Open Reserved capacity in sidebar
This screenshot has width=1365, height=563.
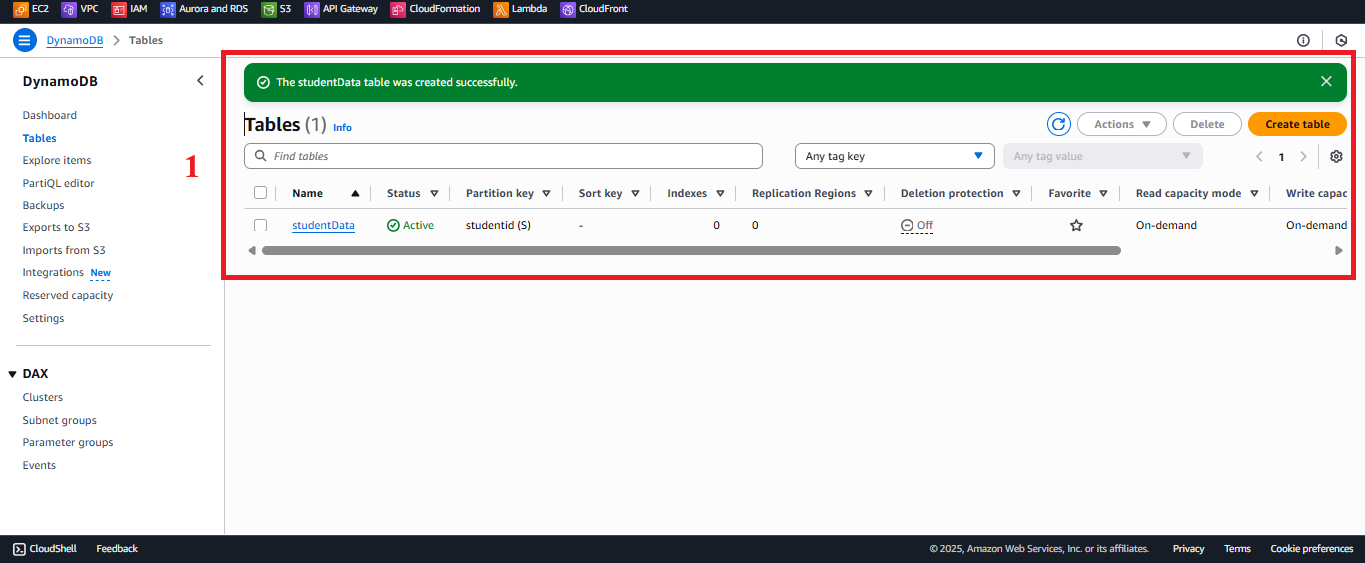click(68, 295)
